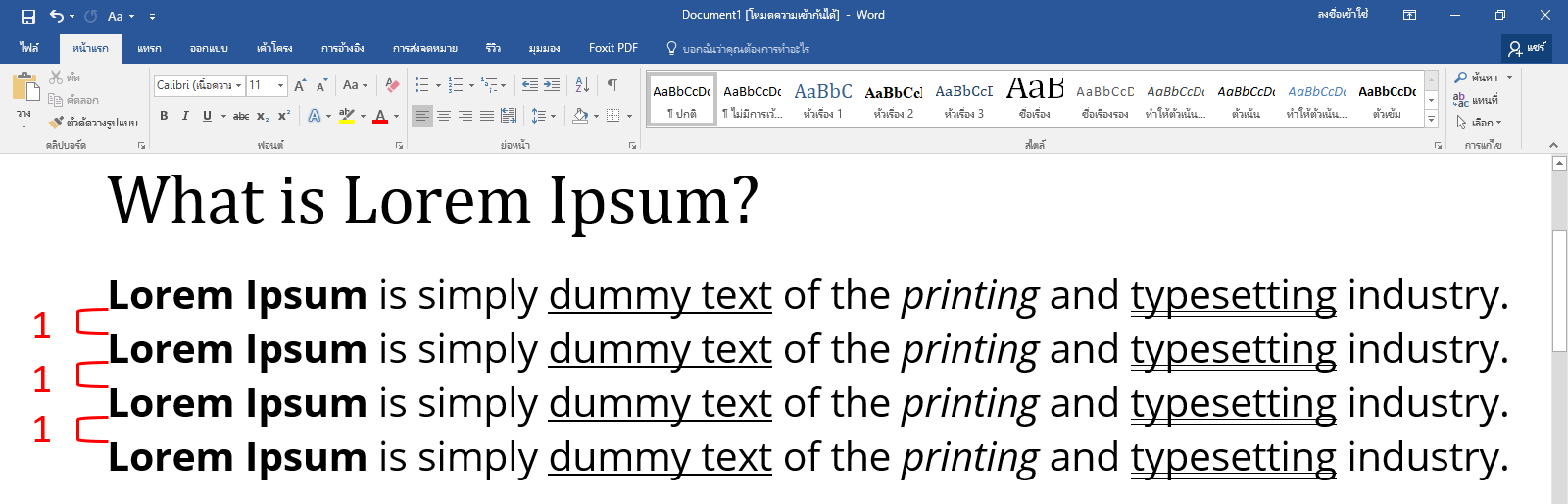Toggle Bold formatting button
1568x504 pixels.
164,116
